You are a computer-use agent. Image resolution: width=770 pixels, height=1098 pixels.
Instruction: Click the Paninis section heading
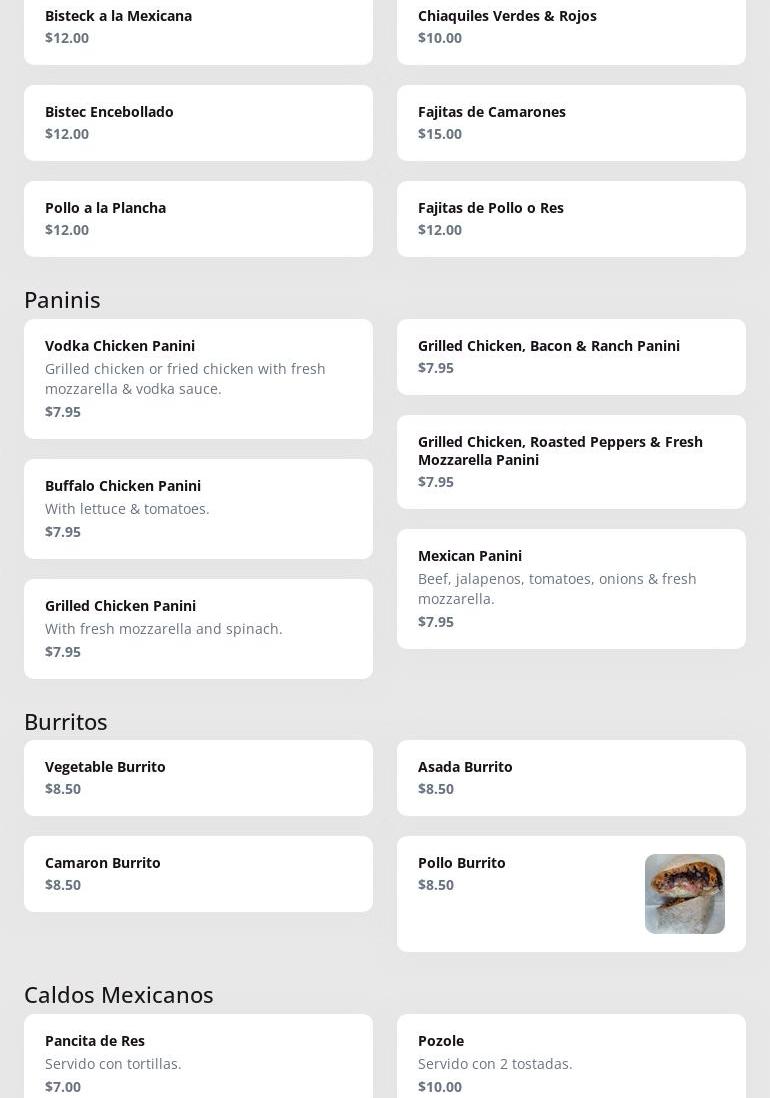coord(62,299)
